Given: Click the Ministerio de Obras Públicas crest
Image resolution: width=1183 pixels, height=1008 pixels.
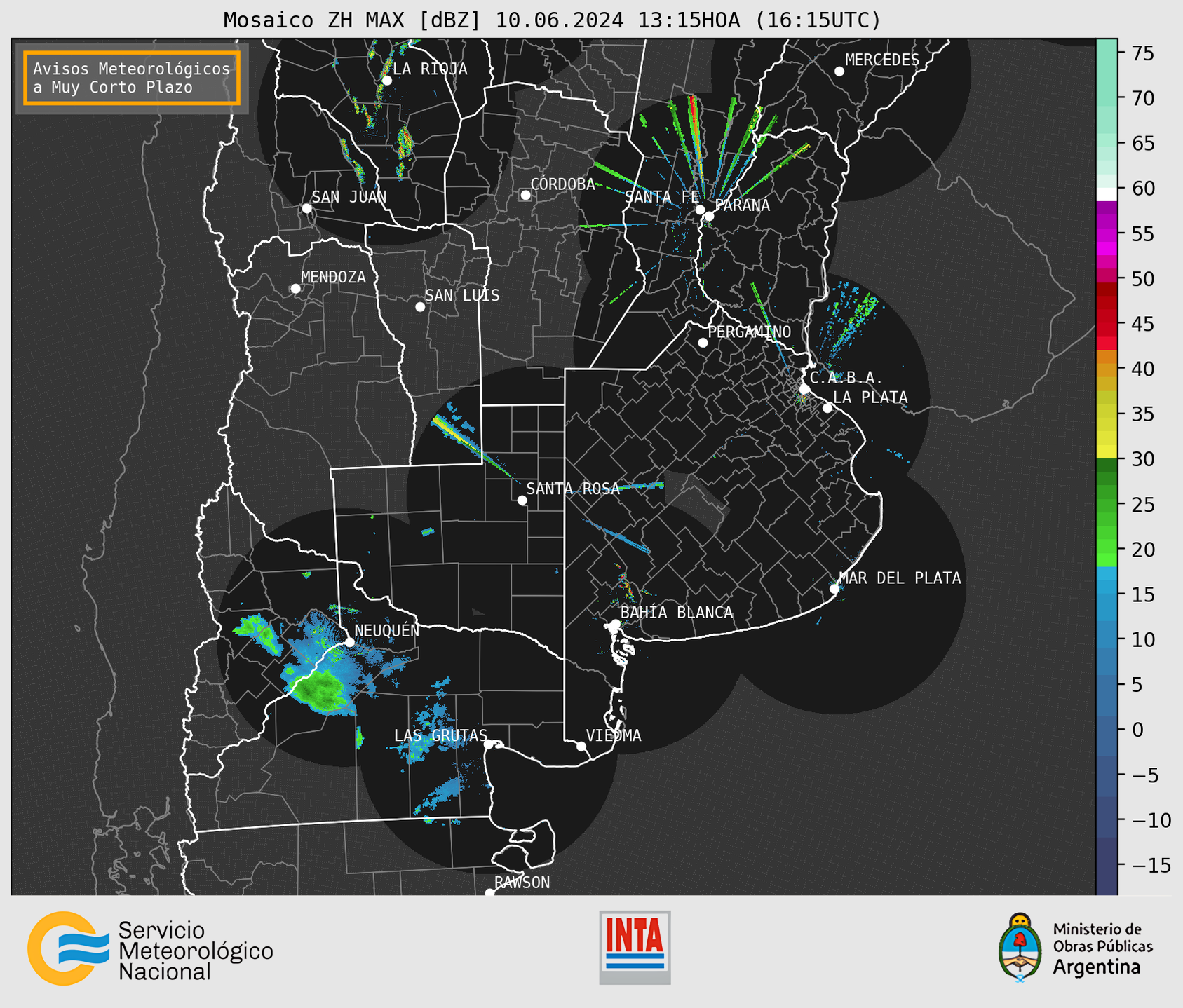Looking at the screenshot, I should (1020, 948).
